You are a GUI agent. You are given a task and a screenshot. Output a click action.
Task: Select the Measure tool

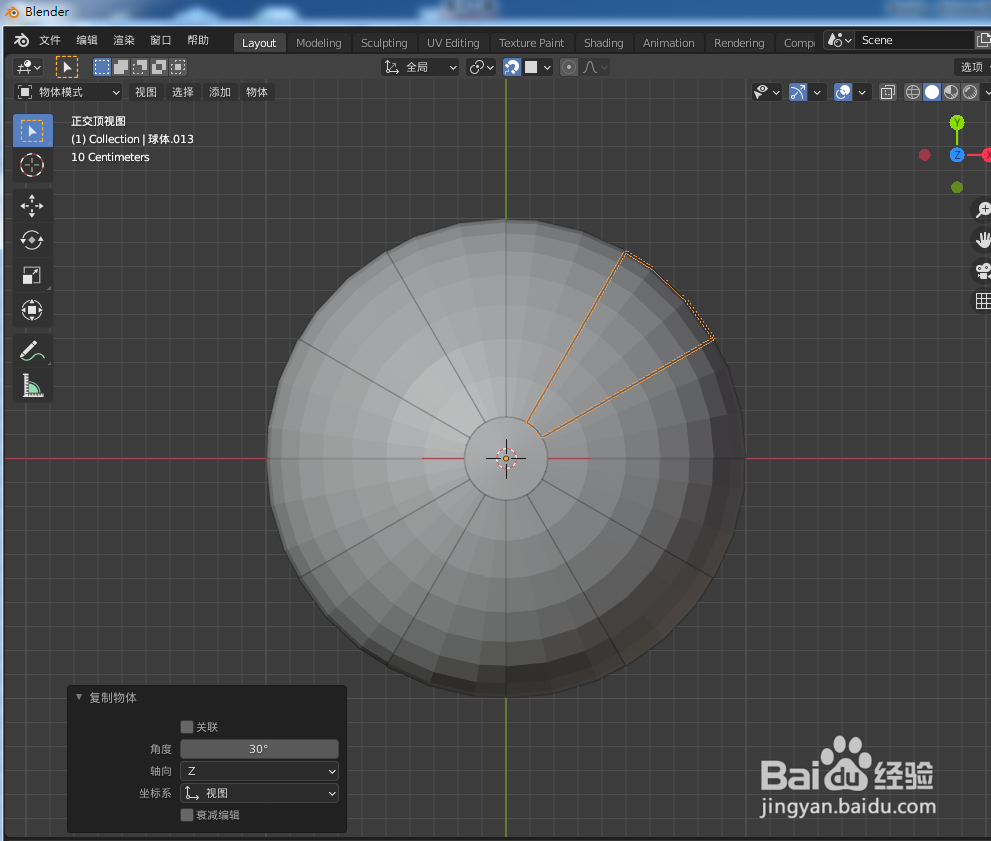[x=31, y=385]
